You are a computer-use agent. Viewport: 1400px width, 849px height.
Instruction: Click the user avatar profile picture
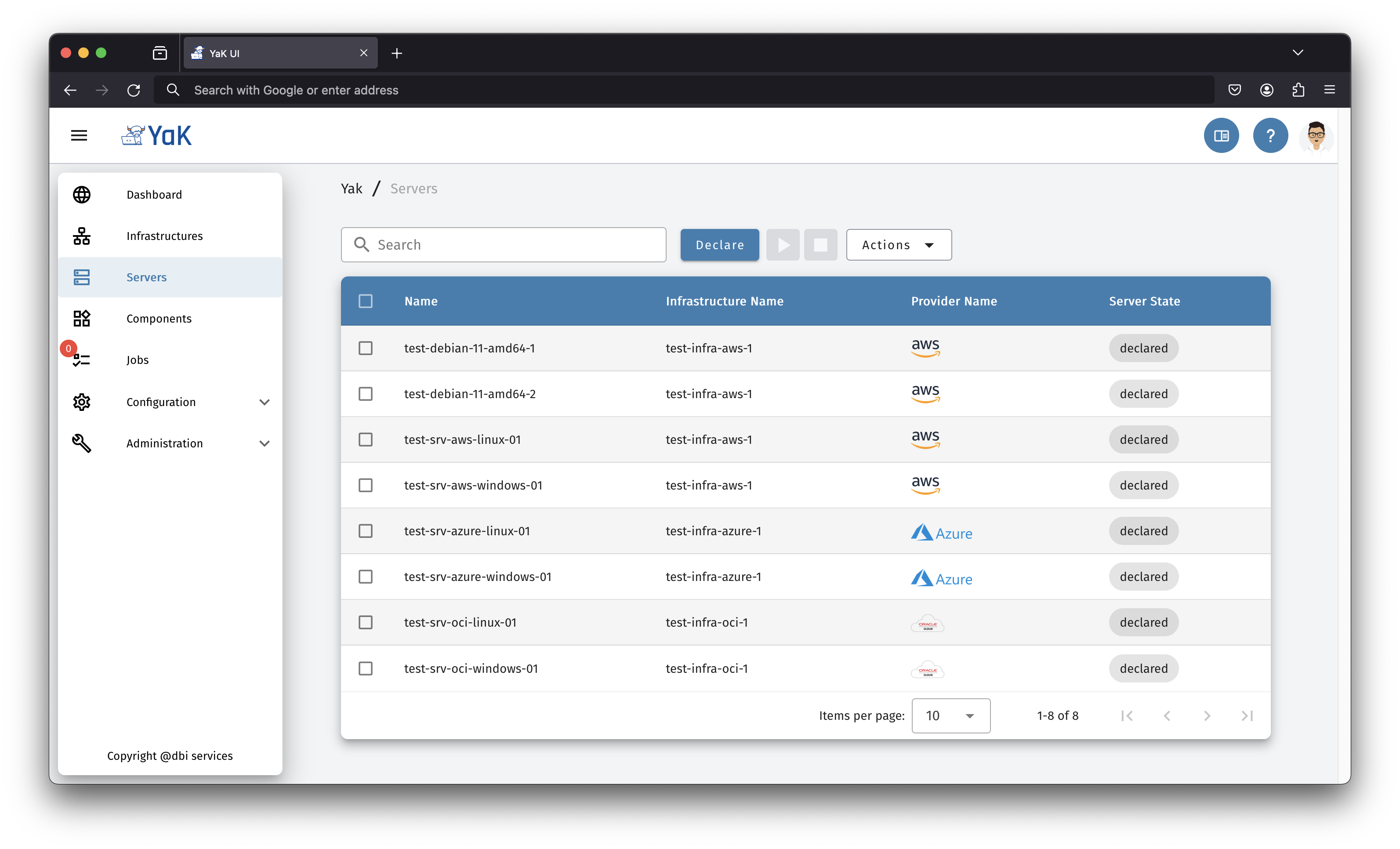1316,136
